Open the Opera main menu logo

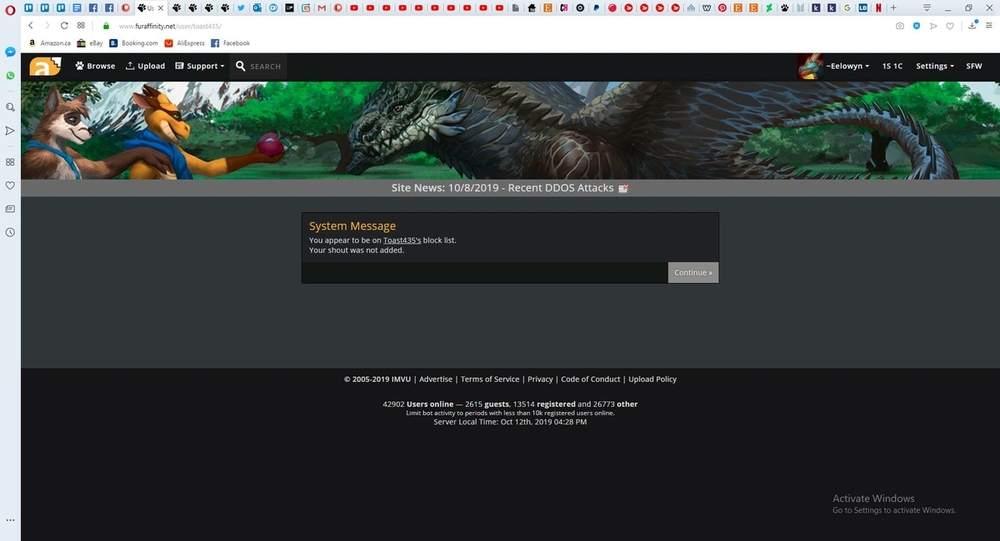10,10
